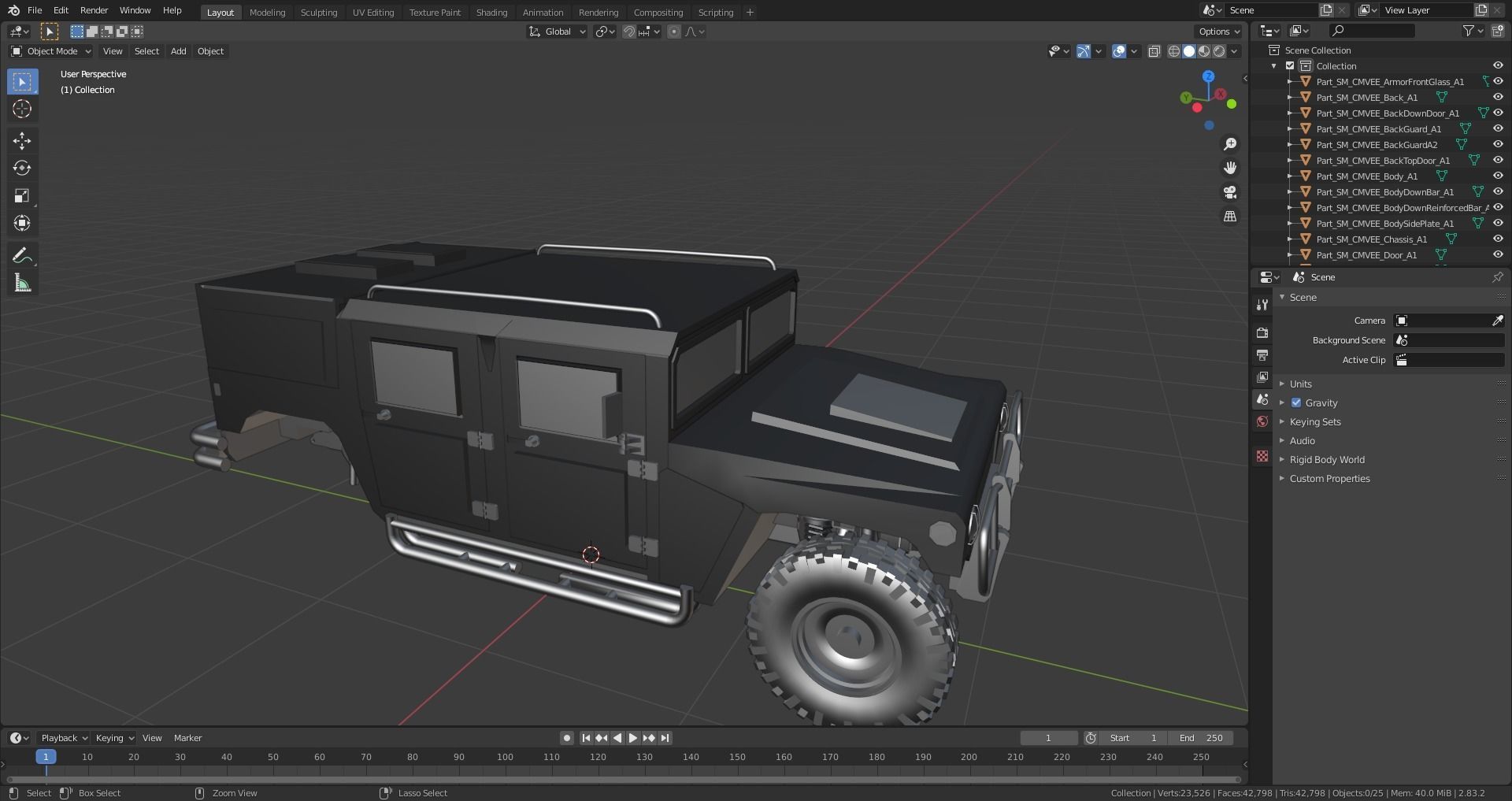Open the Render menu
The image size is (1512, 801).
(94, 10)
